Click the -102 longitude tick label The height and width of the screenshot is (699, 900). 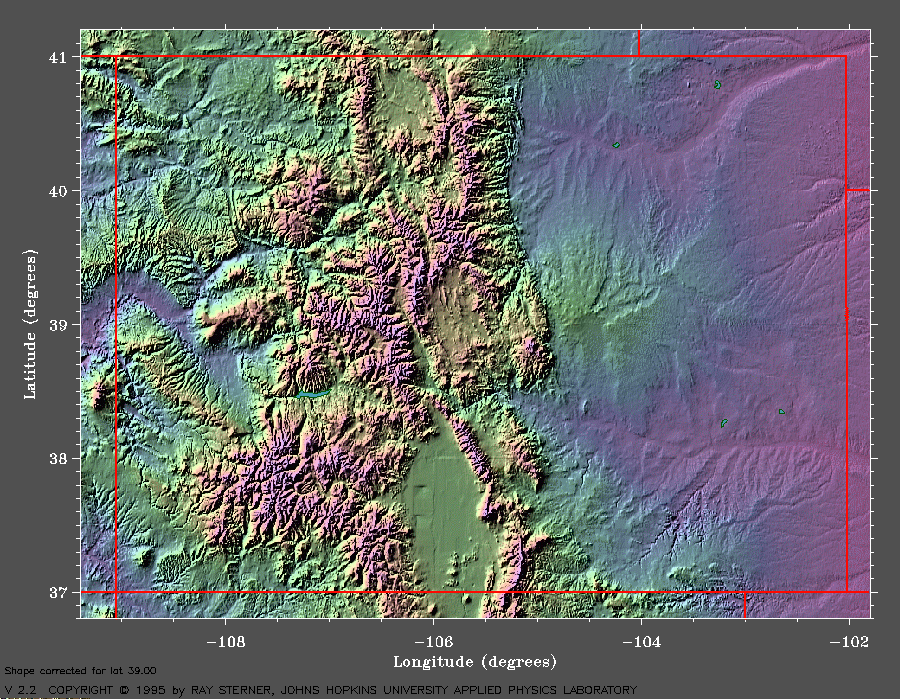point(849,642)
